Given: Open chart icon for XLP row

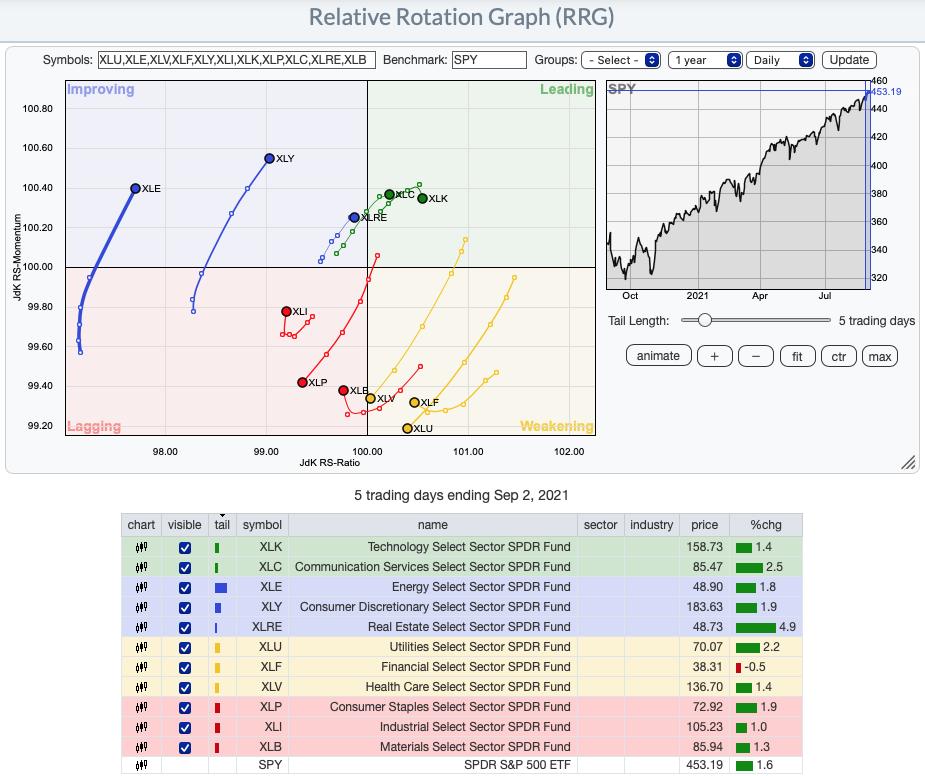Looking at the screenshot, I should tap(141, 707).
